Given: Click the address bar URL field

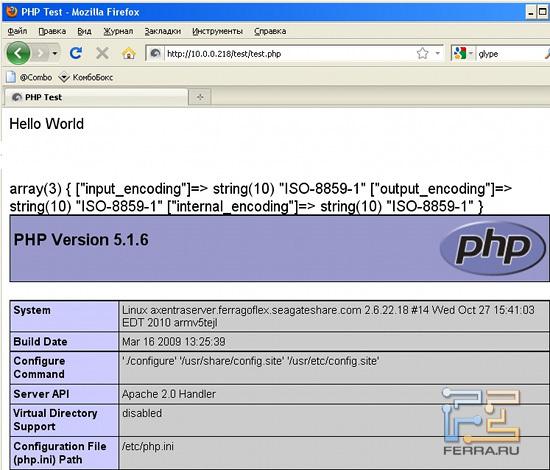Looking at the screenshot, I should pos(288,54).
